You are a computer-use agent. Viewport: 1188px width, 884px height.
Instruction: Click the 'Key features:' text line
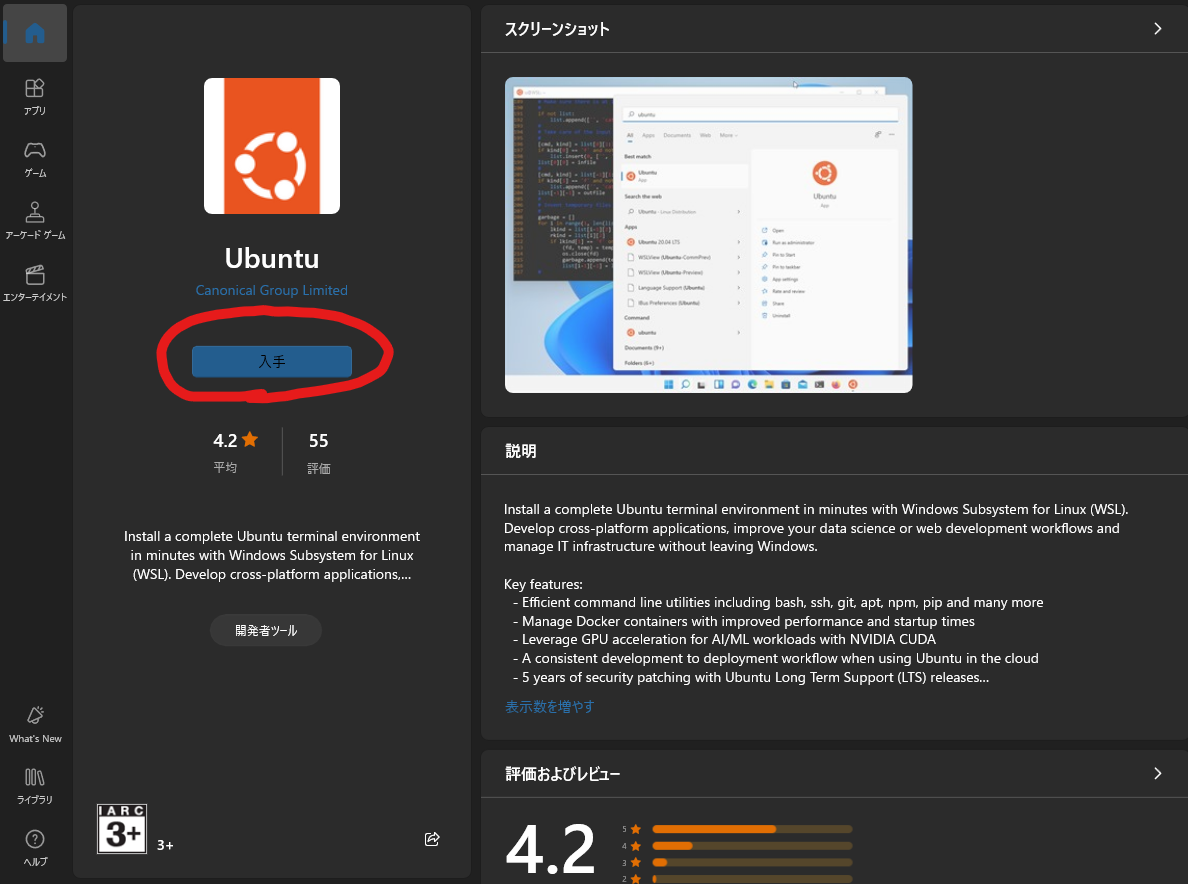tap(543, 584)
